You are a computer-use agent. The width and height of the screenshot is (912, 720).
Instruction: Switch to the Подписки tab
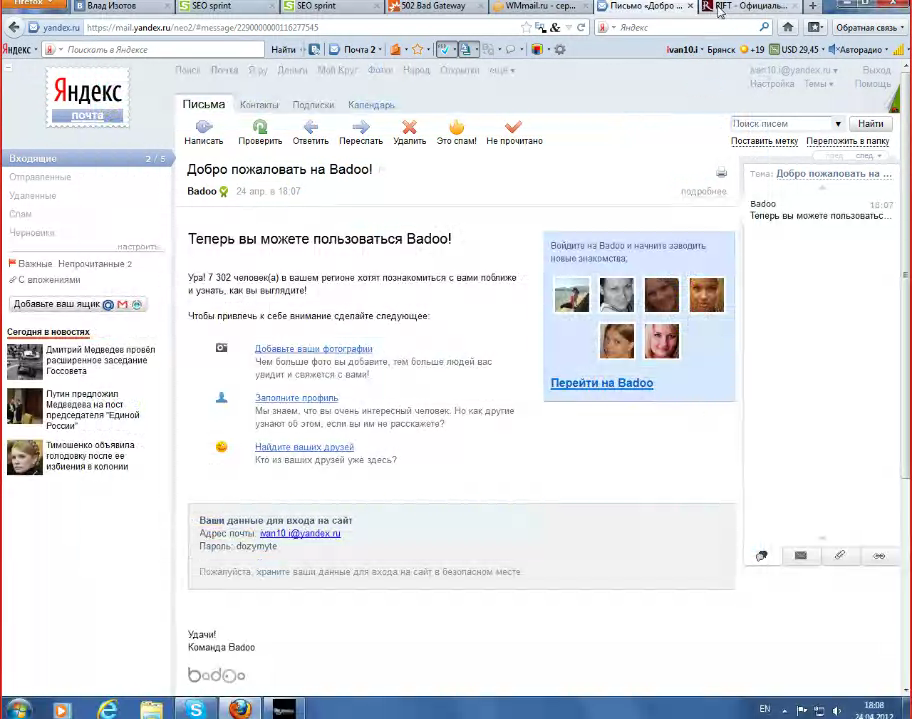click(314, 105)
